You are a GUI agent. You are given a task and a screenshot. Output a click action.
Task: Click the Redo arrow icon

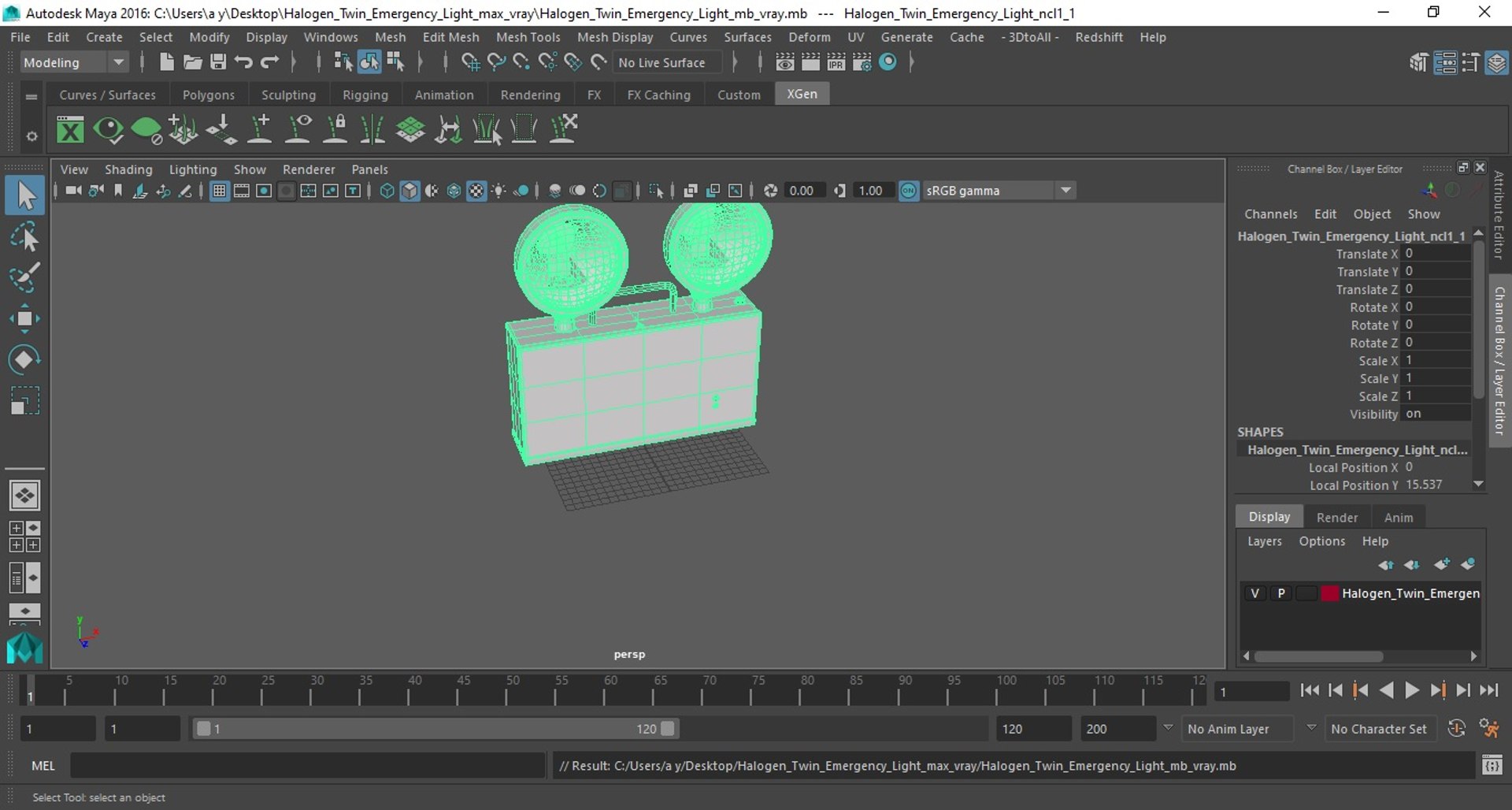tap(270, 62)
